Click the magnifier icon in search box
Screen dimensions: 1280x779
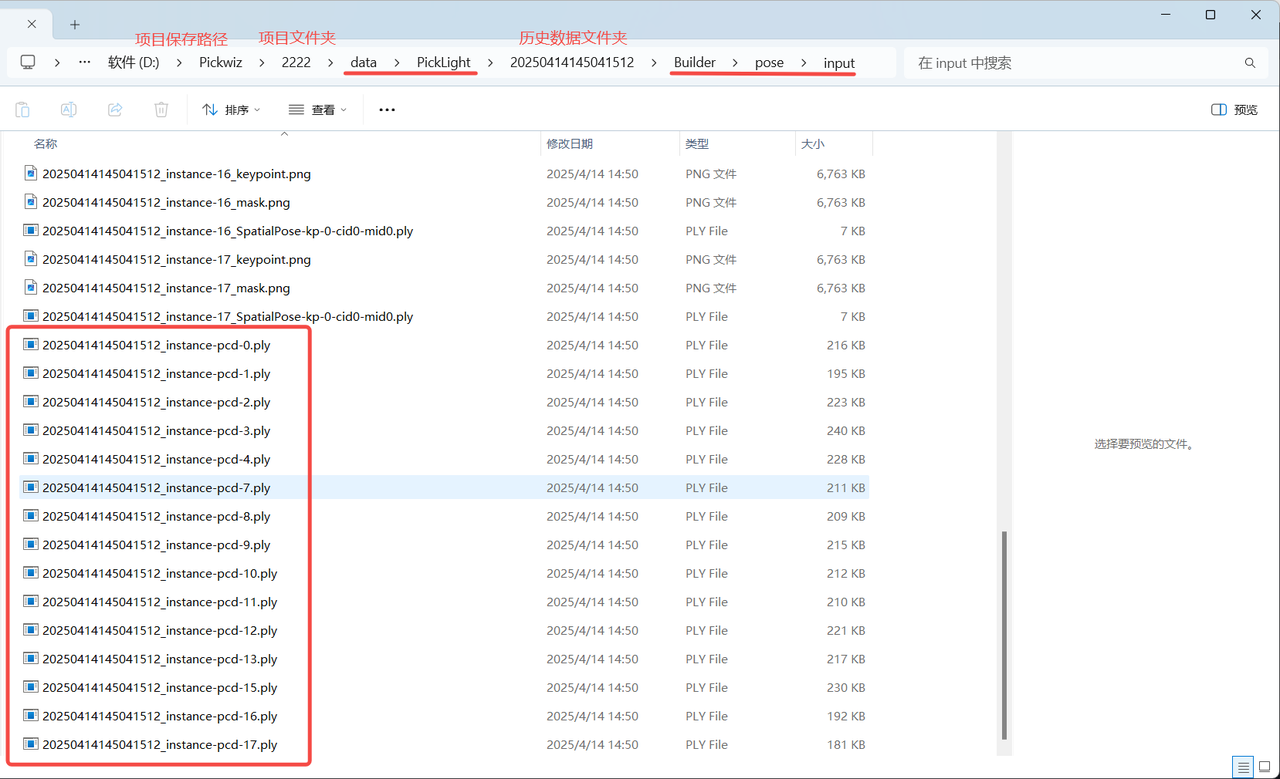click(x=1249, y=63)
